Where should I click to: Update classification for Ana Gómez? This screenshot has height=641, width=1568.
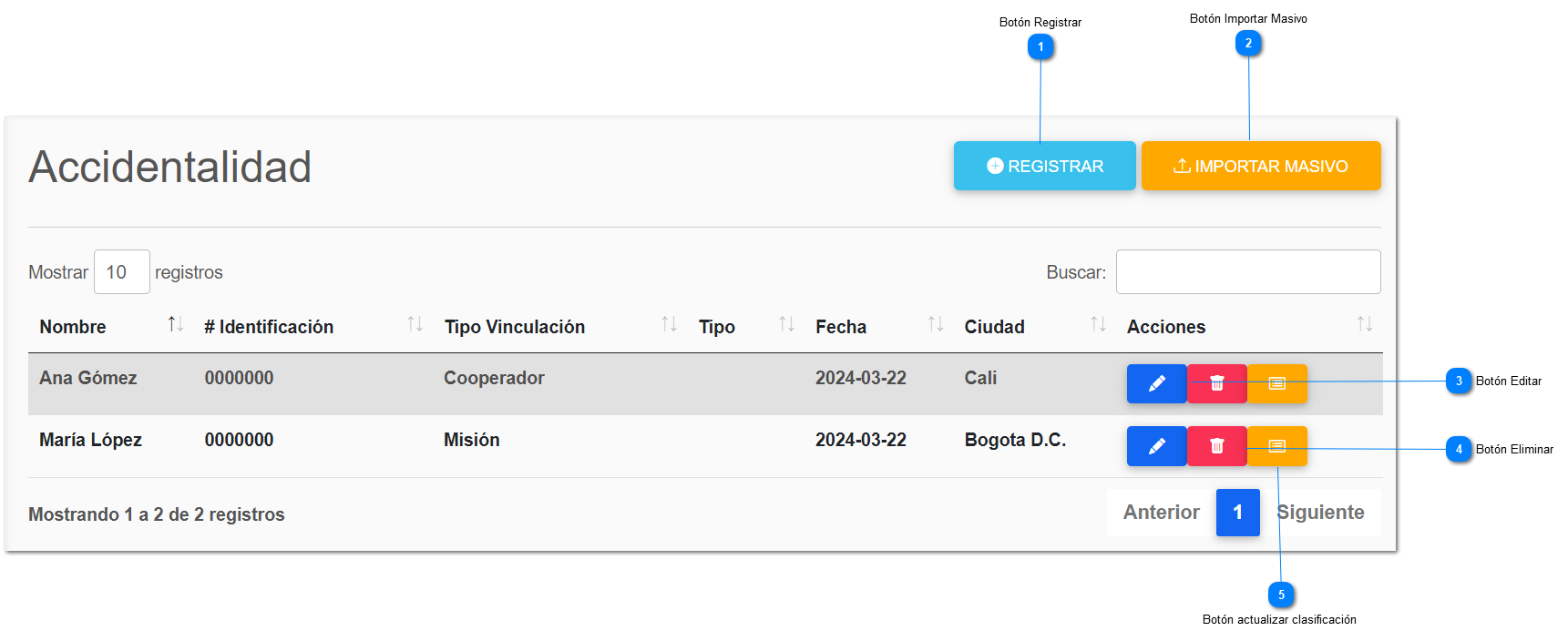(x=1276, y=383)
